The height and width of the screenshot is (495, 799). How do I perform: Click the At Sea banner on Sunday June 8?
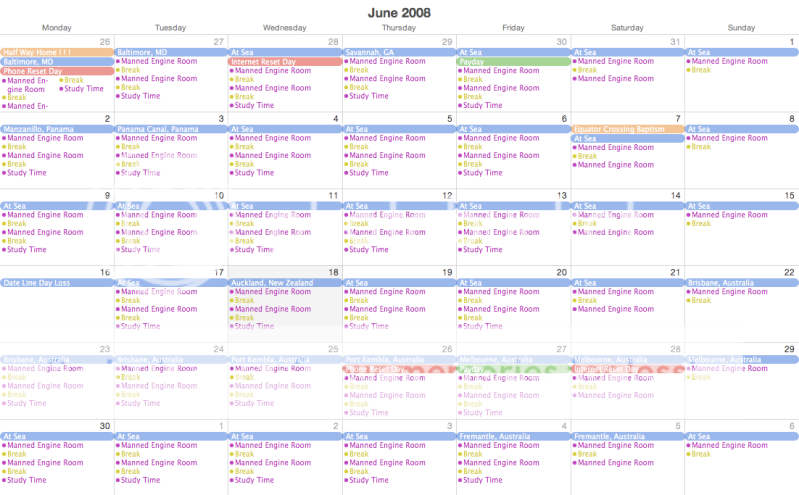(x=741, y=129)
